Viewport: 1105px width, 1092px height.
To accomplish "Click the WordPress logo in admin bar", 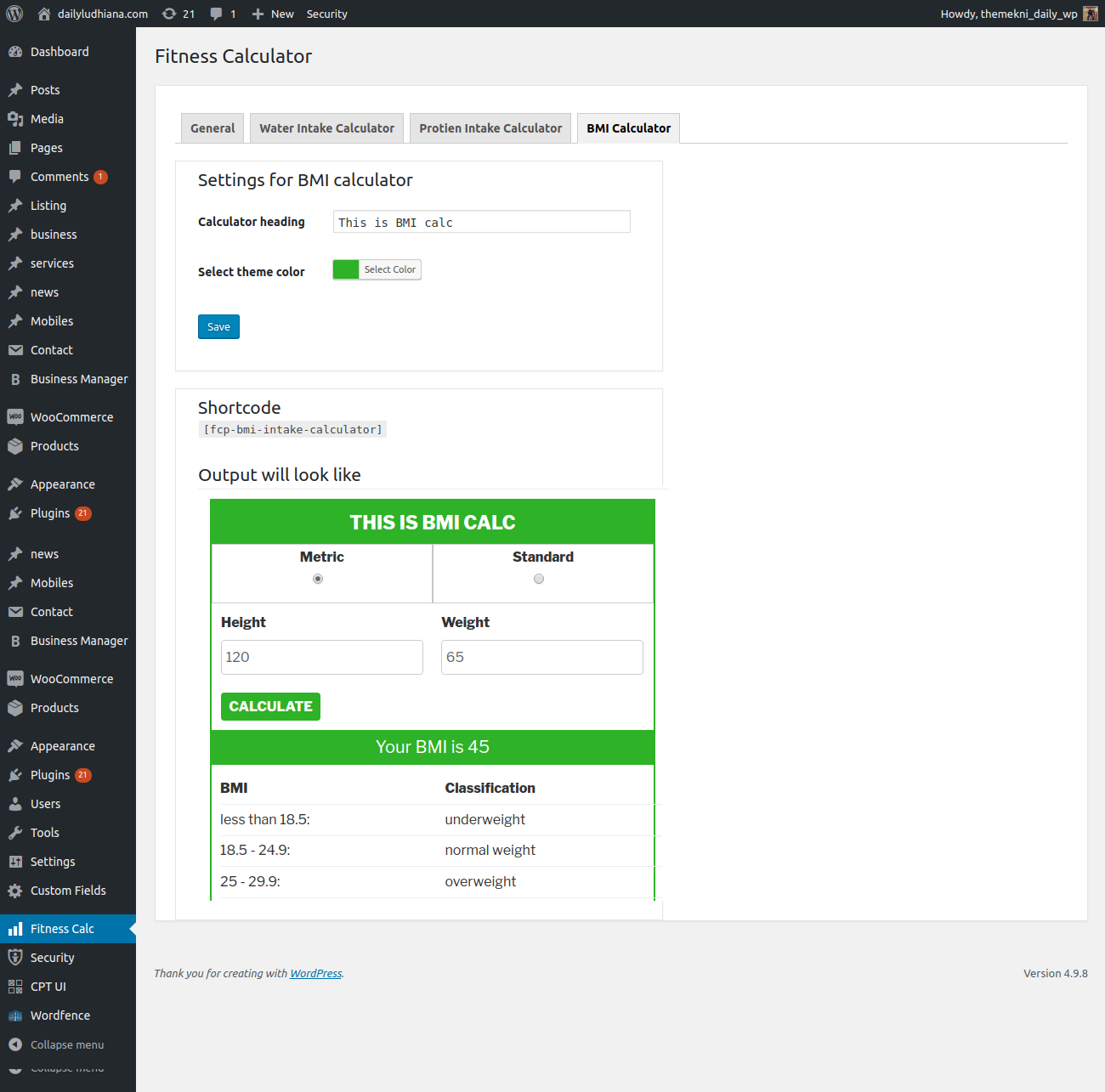I will [14, 14].
